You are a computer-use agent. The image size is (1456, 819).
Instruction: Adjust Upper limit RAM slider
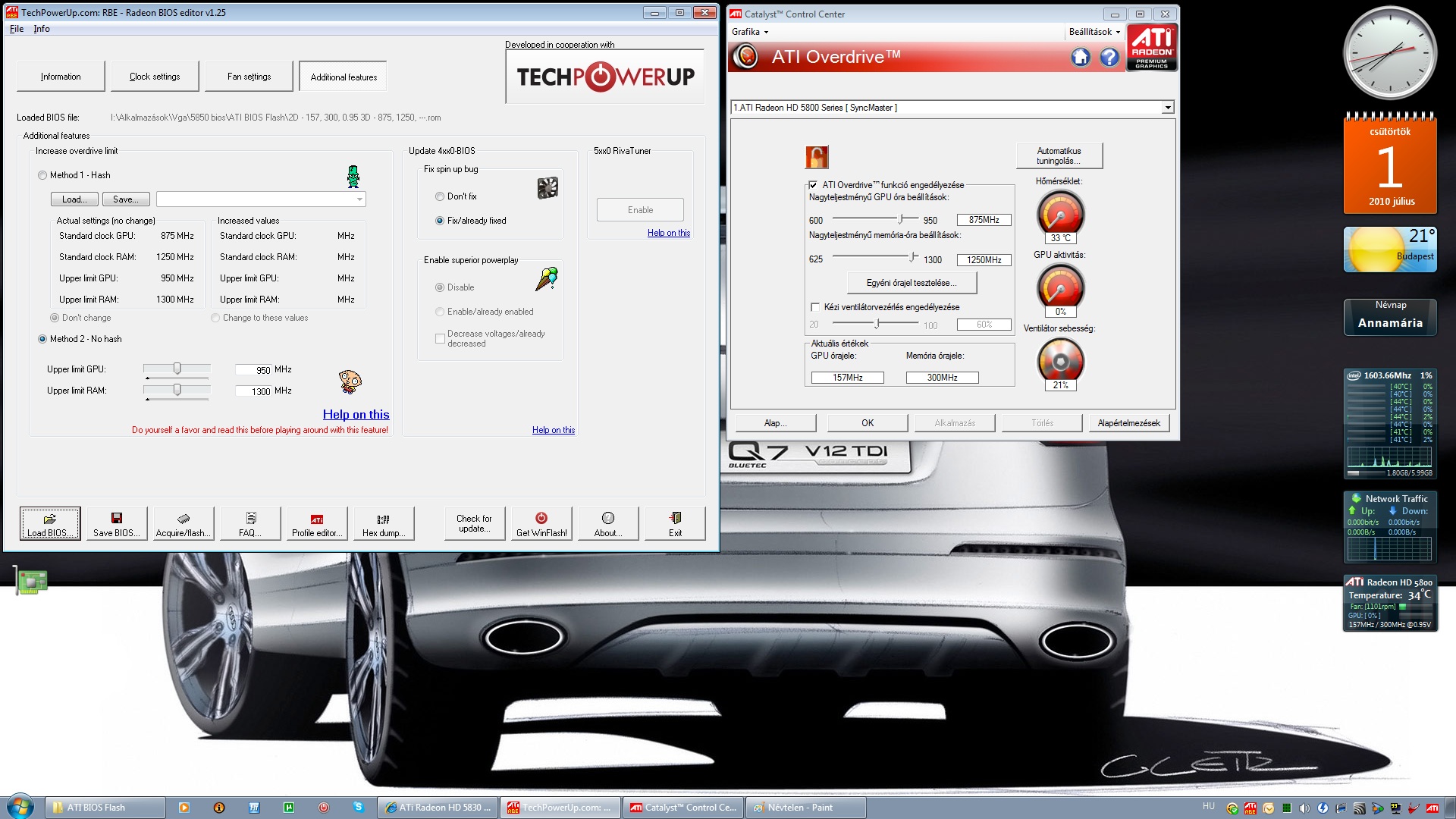click(x=177, y=390)
